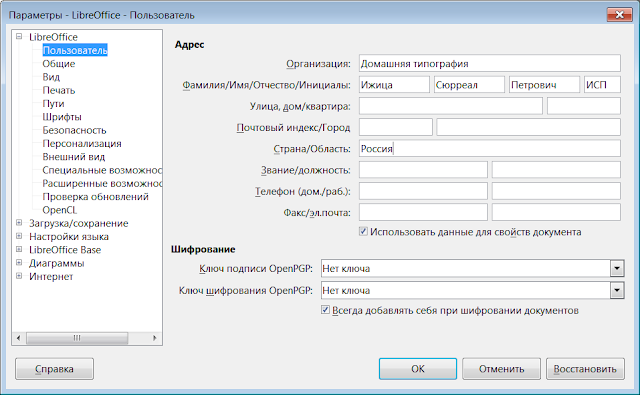
Task: Click the surname field containing Ижица
Action: pyautogui.click(x=394, y=84)
